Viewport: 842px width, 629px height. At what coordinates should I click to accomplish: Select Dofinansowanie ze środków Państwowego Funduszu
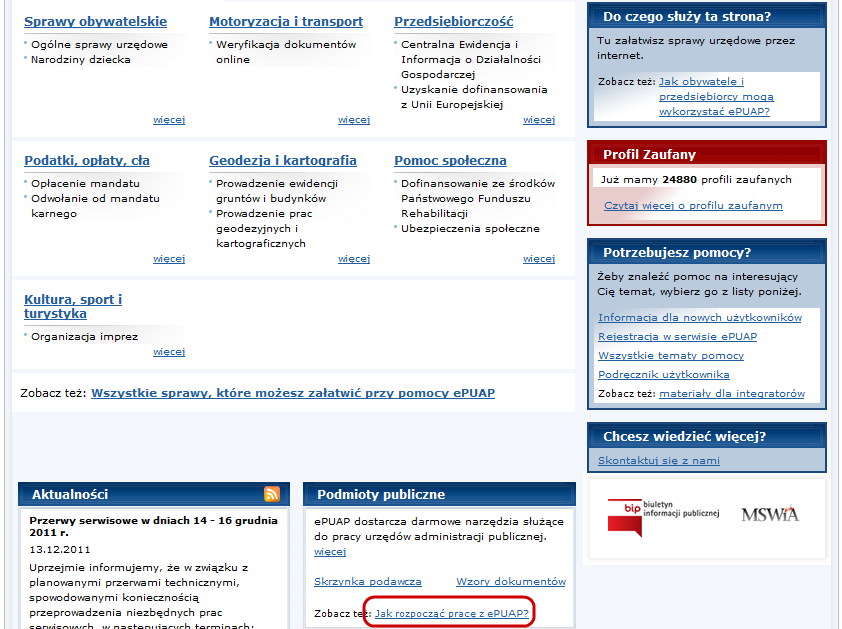point(478,199)
